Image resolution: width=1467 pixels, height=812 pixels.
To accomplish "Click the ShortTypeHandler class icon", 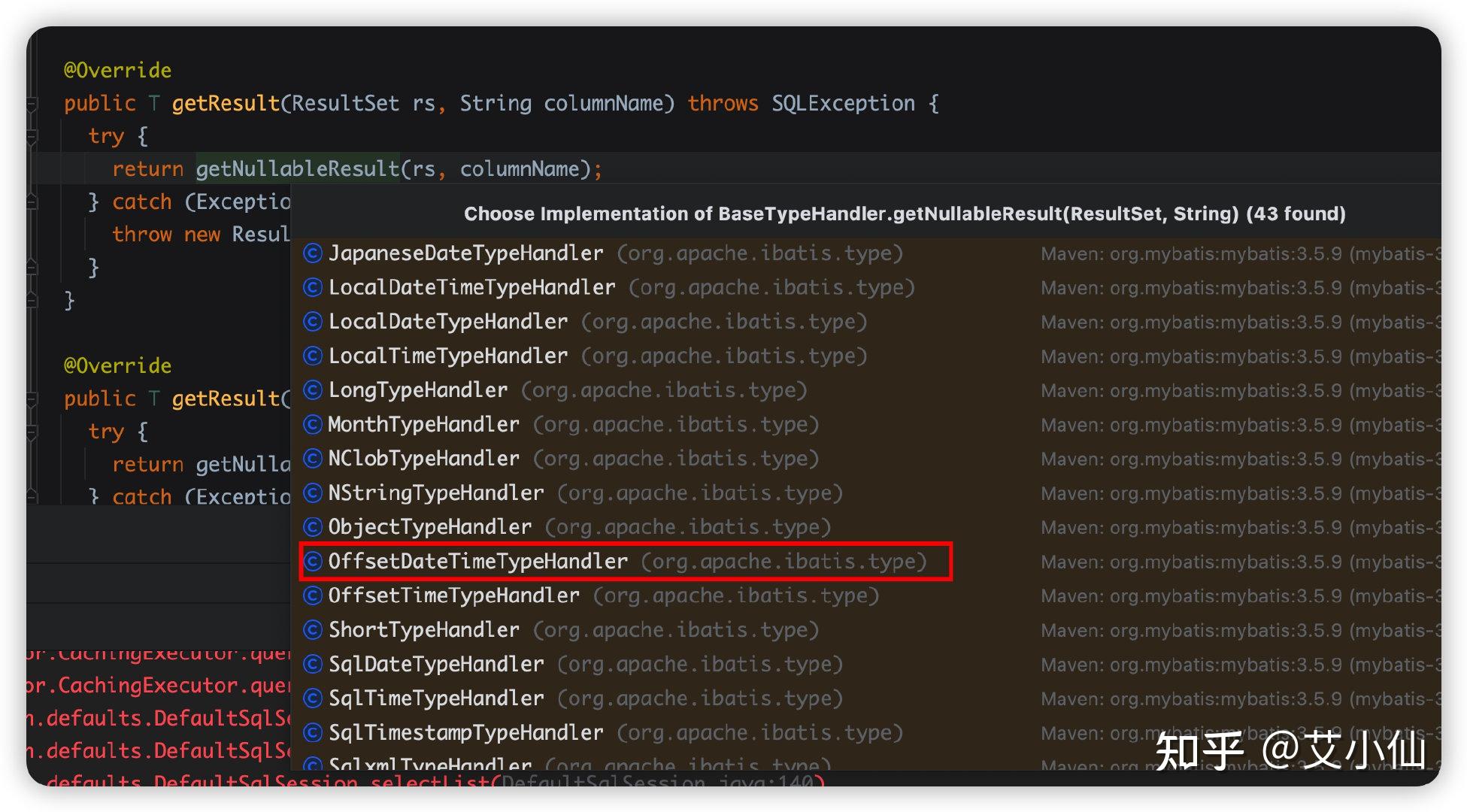I will pos(313,630).
